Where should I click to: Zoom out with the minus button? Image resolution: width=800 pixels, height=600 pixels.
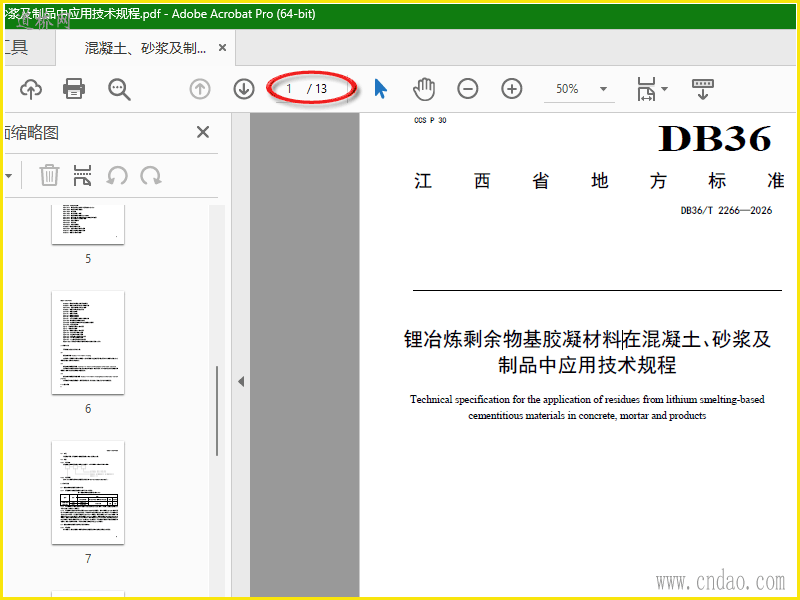pyautogui.click(x=468, y=89)
